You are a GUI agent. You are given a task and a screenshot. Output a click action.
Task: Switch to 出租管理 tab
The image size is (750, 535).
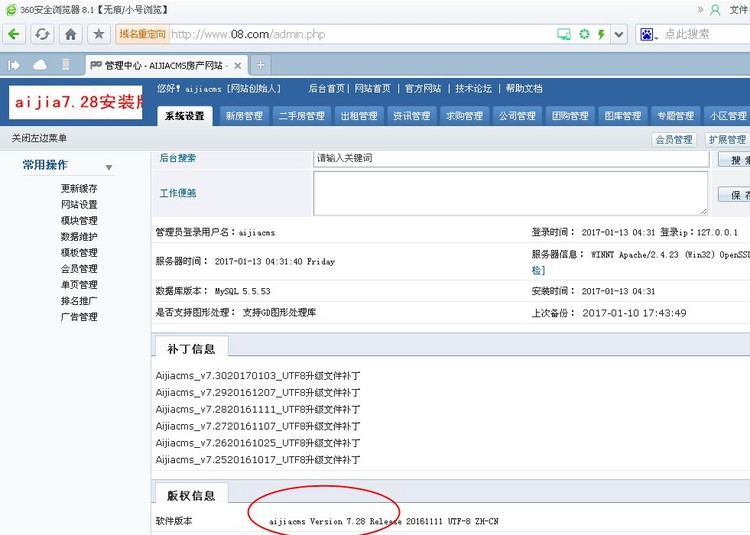(x=359, y=116)
